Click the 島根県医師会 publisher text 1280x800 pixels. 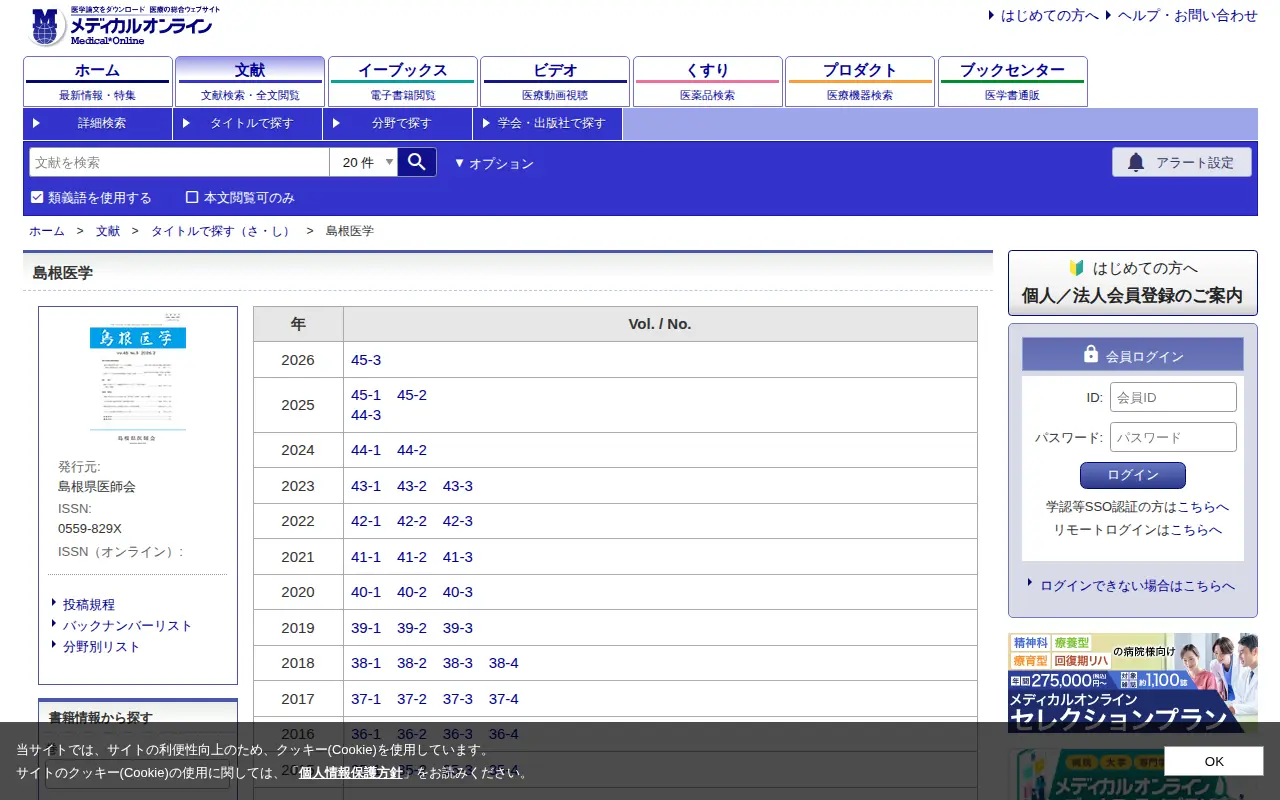click(x=97, y=487)
